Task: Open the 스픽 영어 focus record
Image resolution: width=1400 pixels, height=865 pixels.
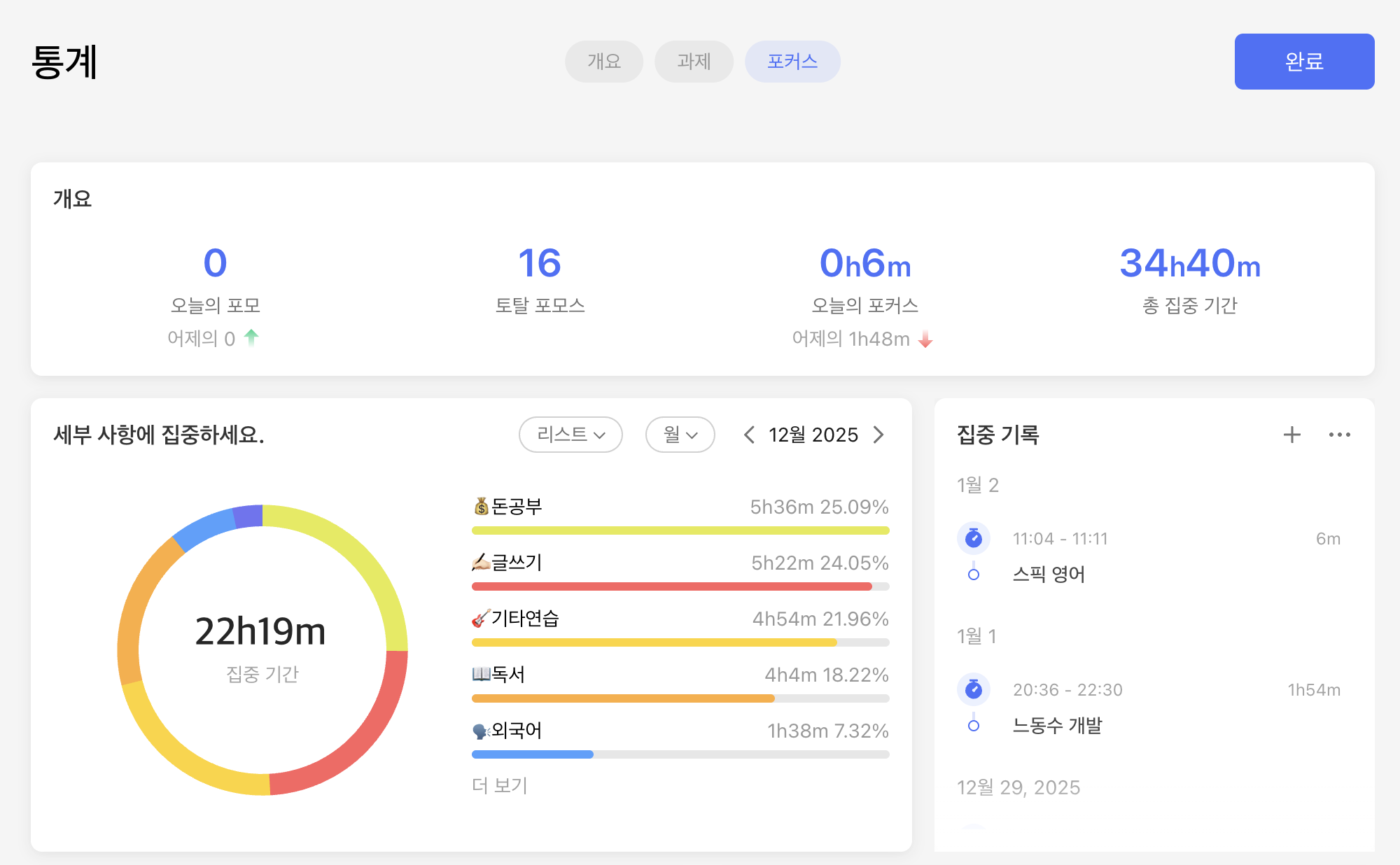Action: [x=1049, y=575]
